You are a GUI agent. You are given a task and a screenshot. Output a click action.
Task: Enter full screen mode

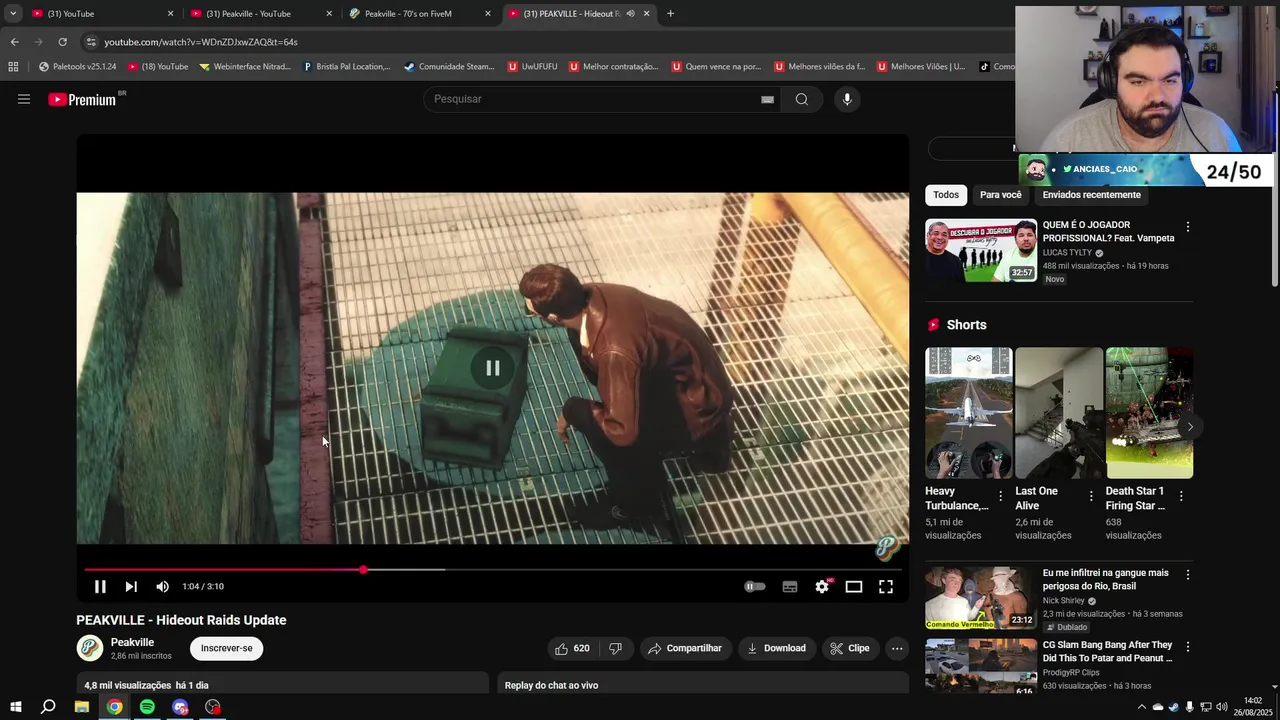pos(886,587)
